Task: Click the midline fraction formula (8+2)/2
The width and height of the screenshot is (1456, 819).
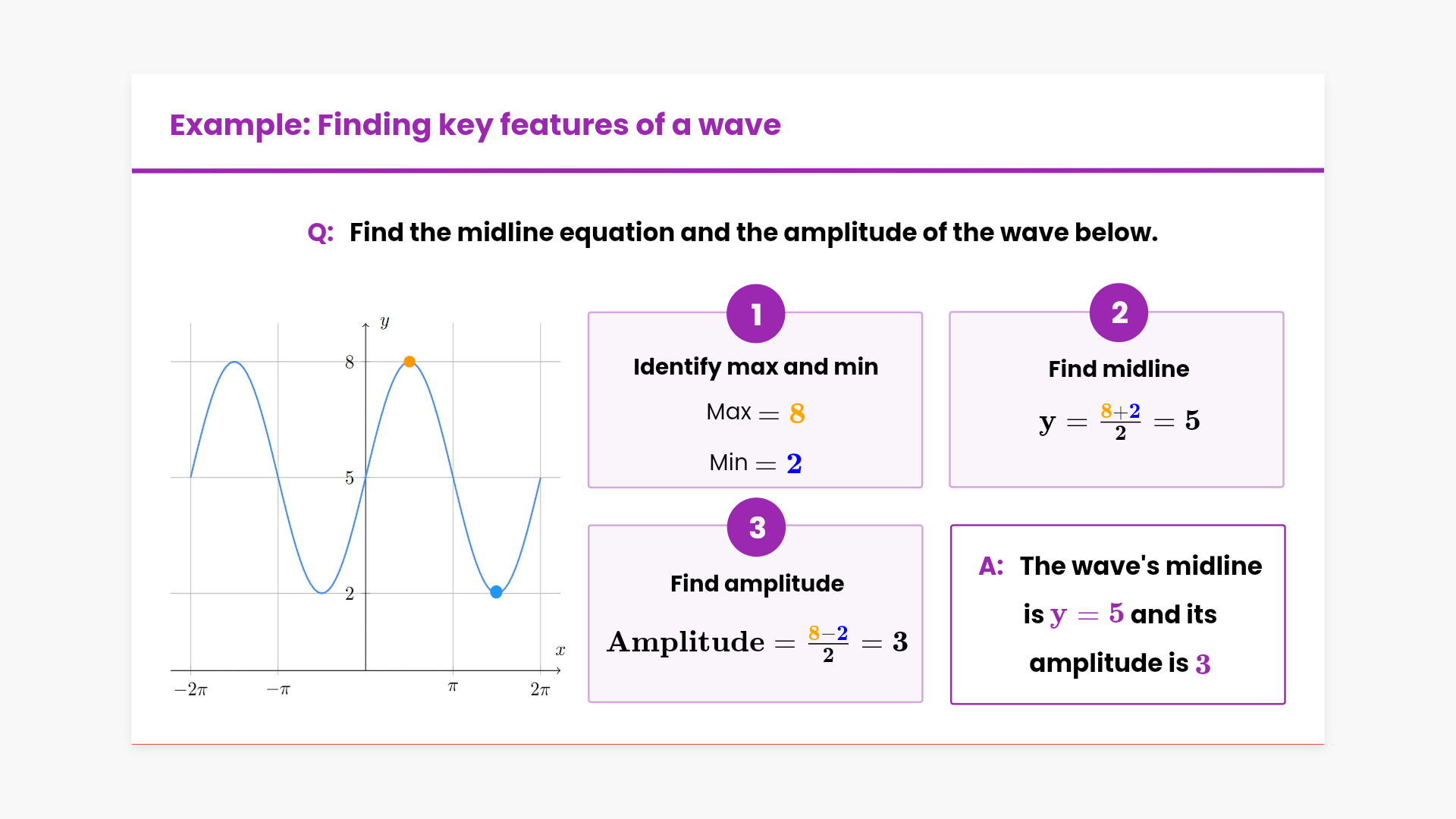Action: point(1120,421)
